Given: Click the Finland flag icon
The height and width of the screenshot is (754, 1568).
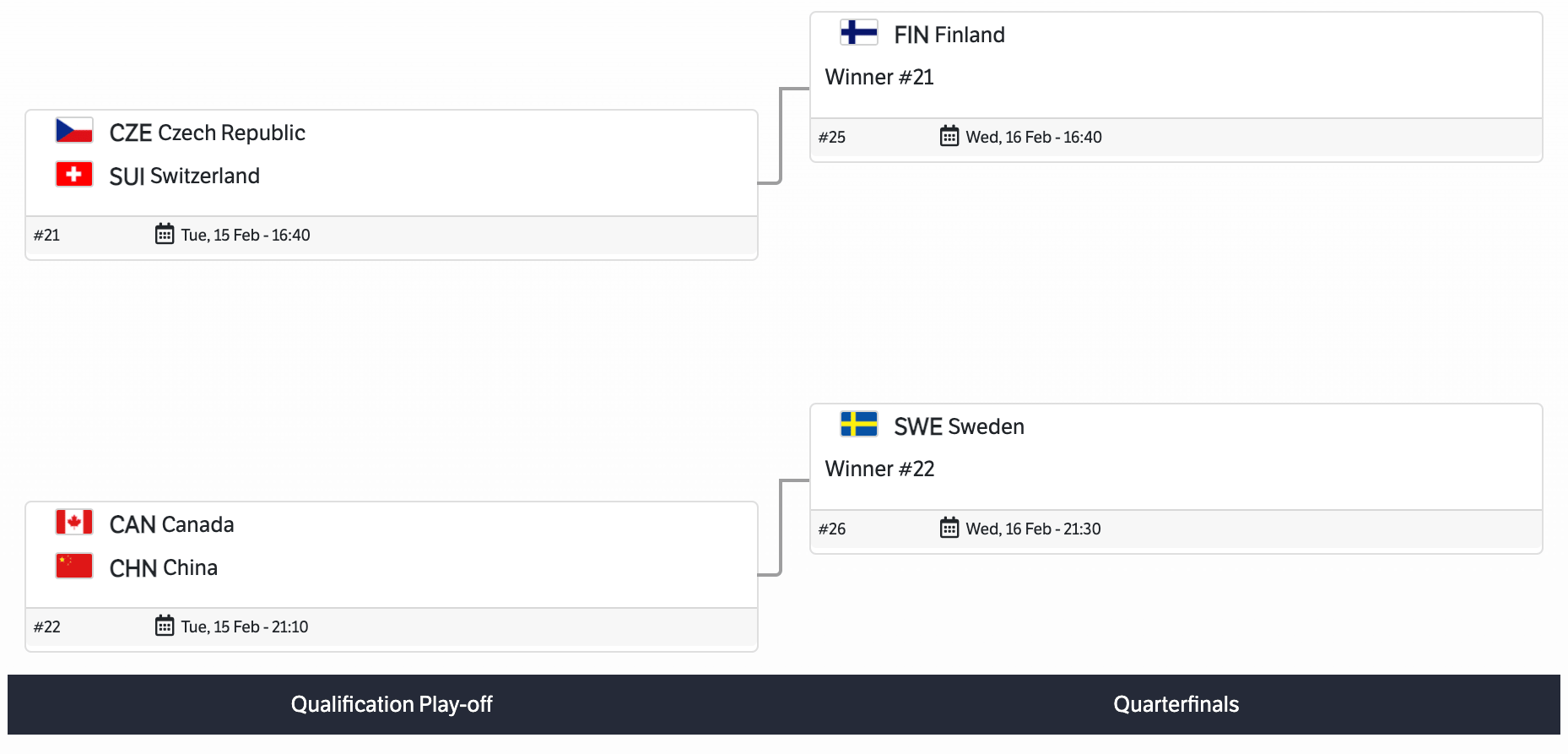Looking at the screenshot, I should pyautogui.click(x=859, y=33).
